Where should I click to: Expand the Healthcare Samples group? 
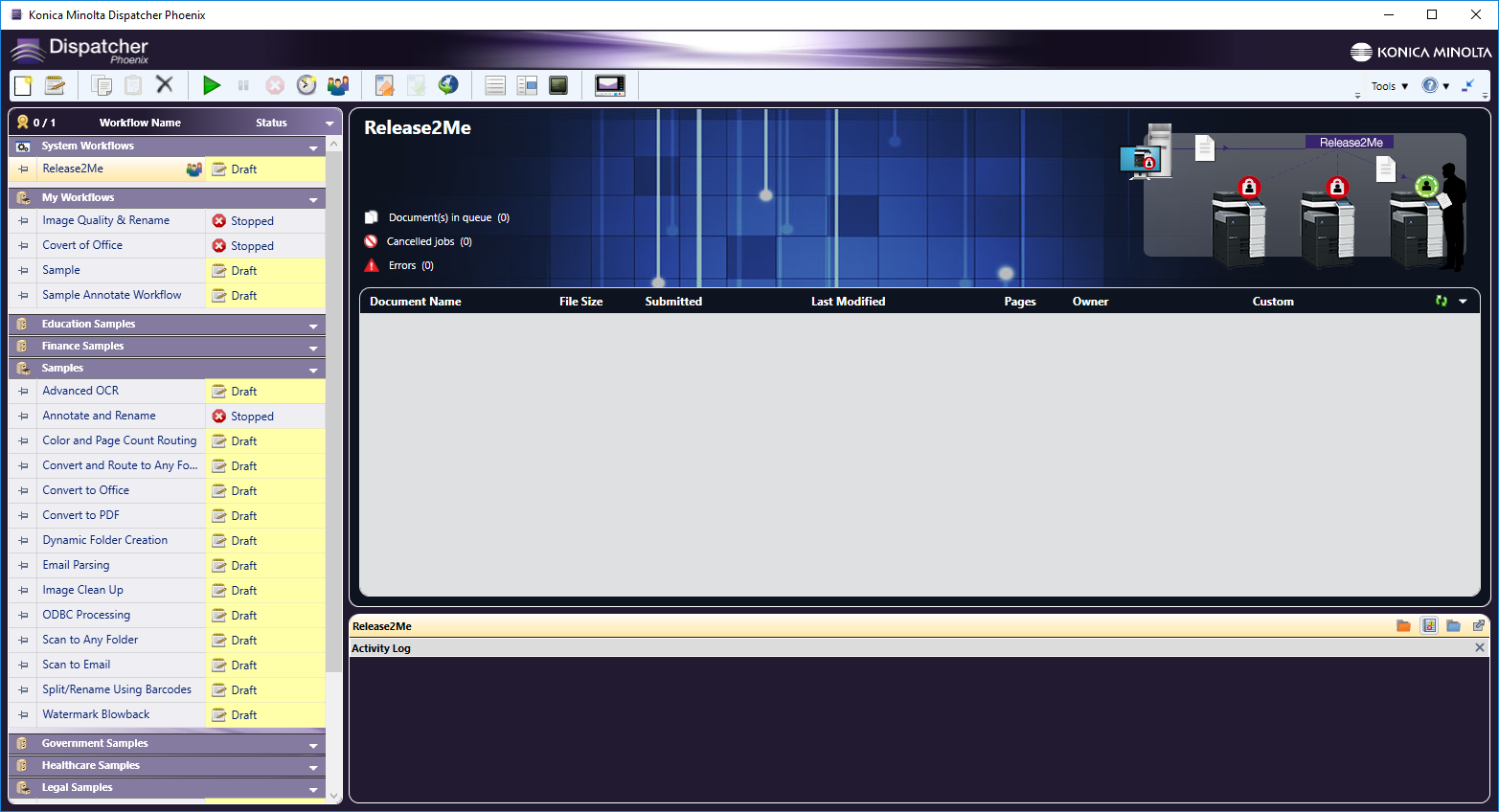pyautogui.click(x=313, y=768)
